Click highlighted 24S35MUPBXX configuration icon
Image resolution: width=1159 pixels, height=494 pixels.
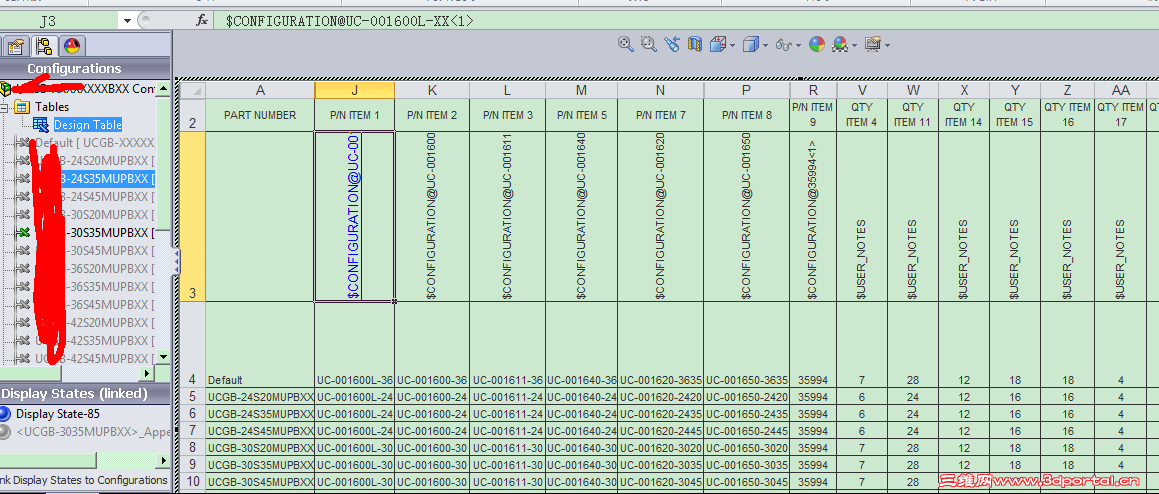(24, 179)
